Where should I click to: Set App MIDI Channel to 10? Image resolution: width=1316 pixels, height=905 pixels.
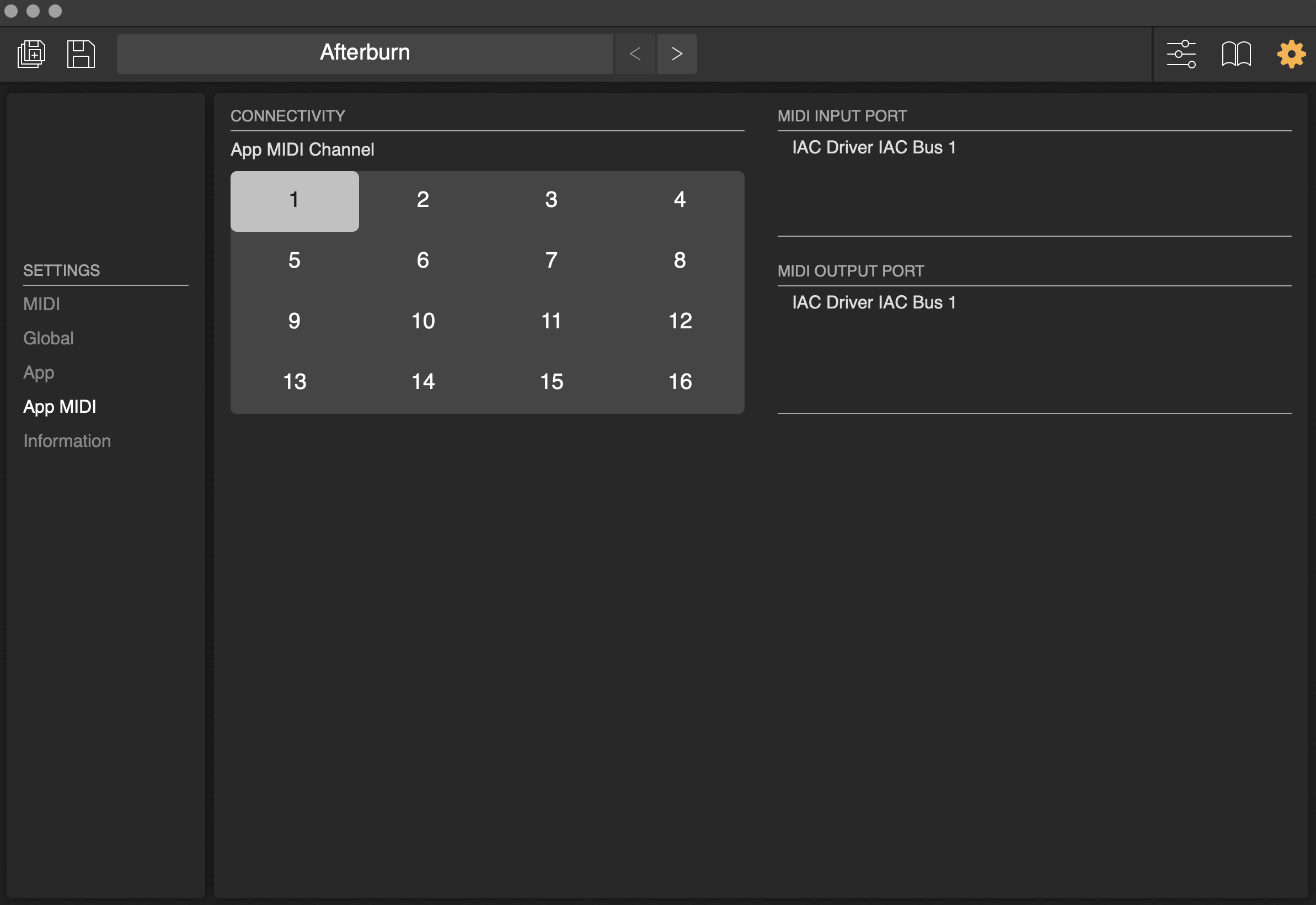[423, 322]
